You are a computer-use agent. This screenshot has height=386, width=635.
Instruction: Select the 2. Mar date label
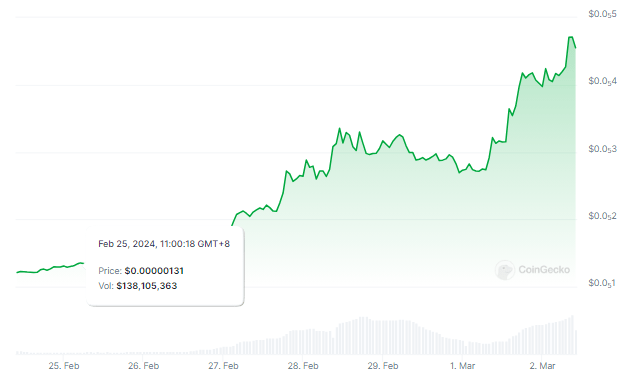[542, 366]
